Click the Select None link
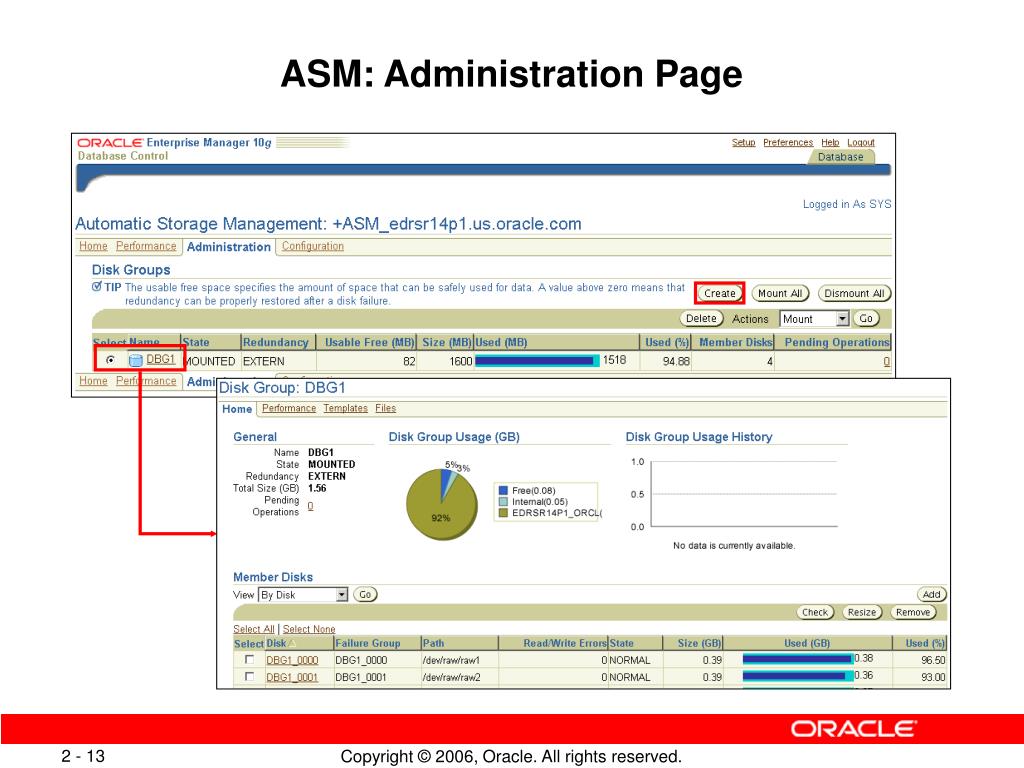1024x768 pixels. 309,629
